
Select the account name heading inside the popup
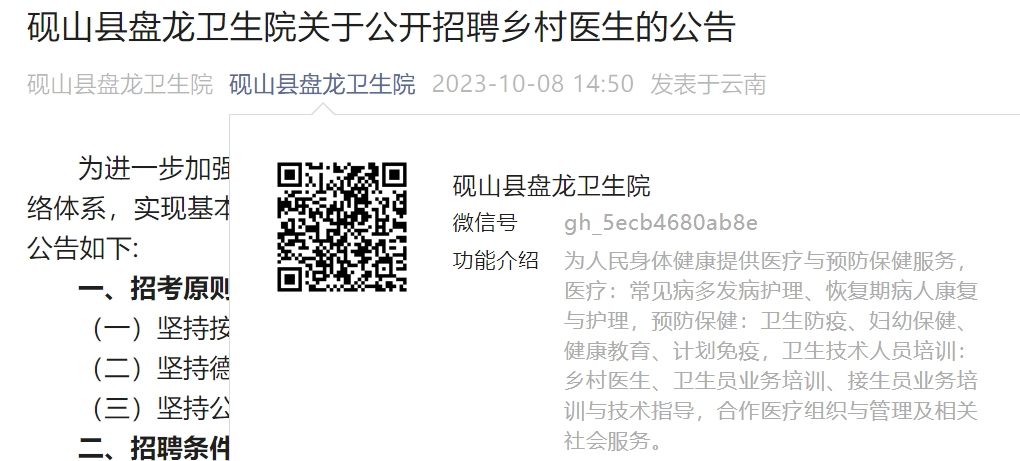coord(552,186)
